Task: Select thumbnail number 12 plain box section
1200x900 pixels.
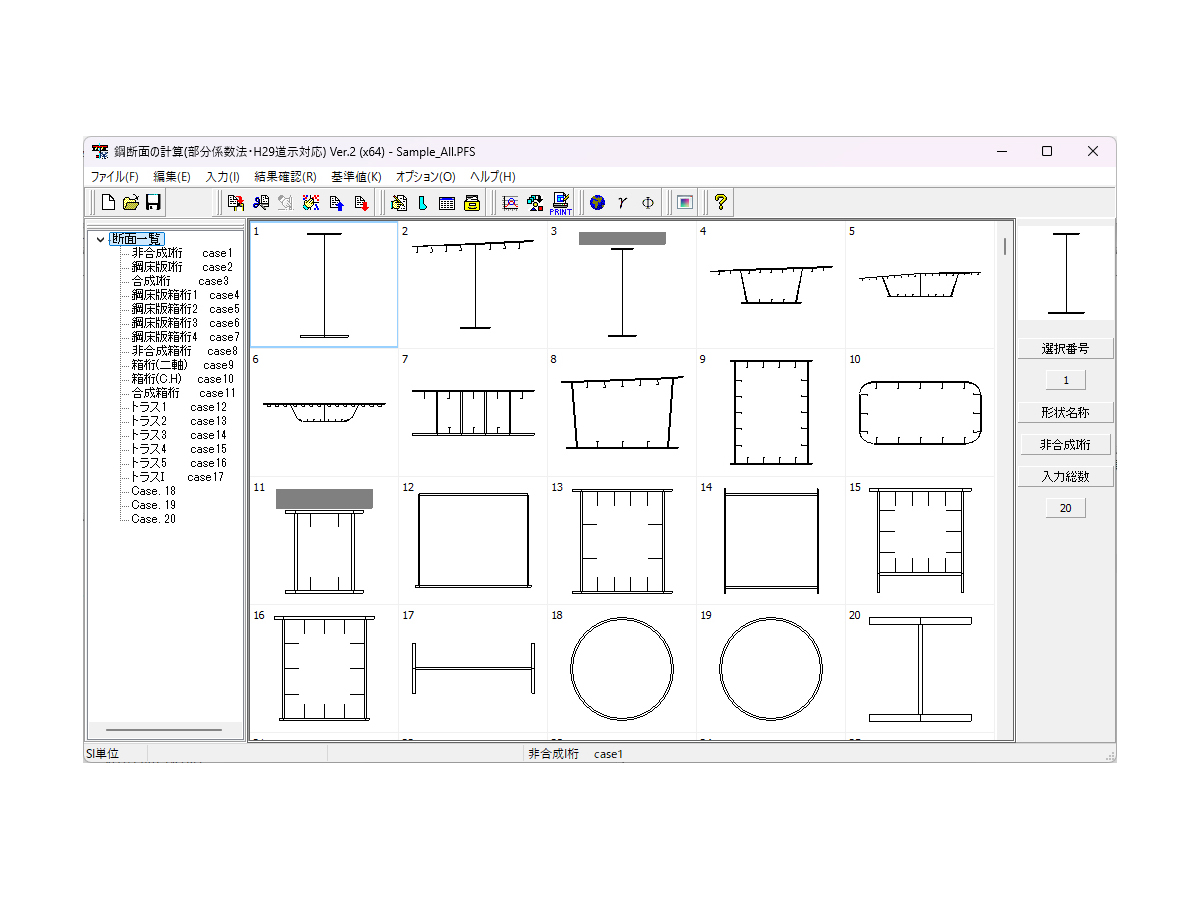Action: point(473,541)
